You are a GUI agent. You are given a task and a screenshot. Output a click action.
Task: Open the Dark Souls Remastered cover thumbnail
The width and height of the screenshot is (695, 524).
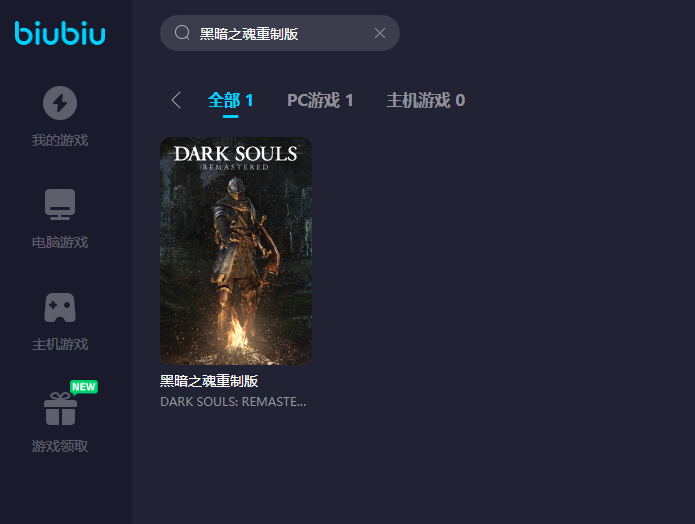(236, 251)
